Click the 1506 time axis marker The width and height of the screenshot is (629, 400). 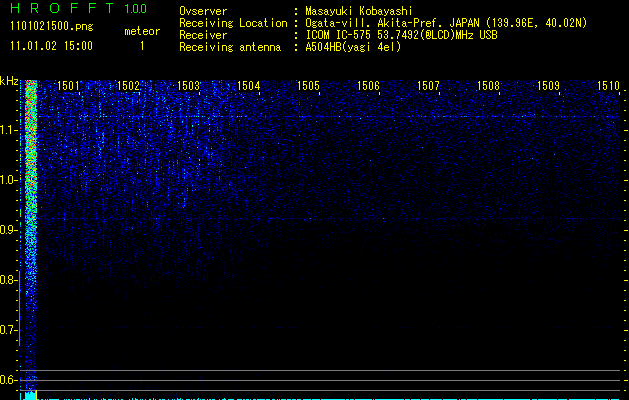pos(369,86)
